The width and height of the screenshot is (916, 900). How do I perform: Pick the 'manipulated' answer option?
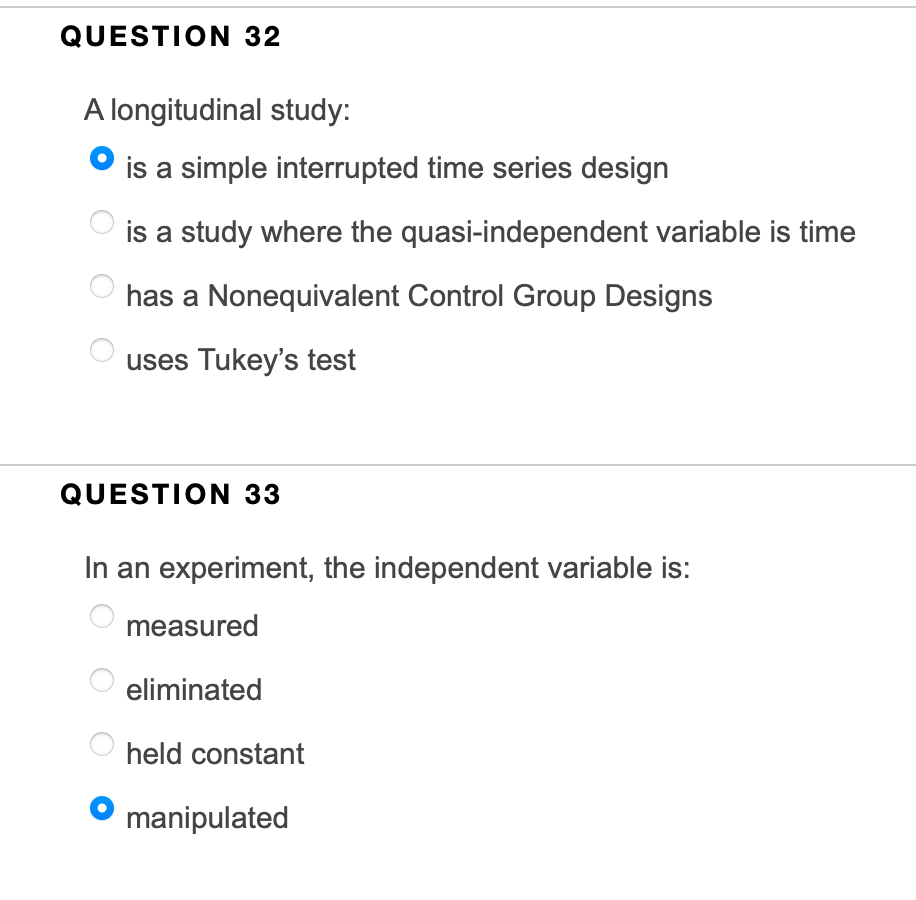pyautogui.click(x=102, y=808)
